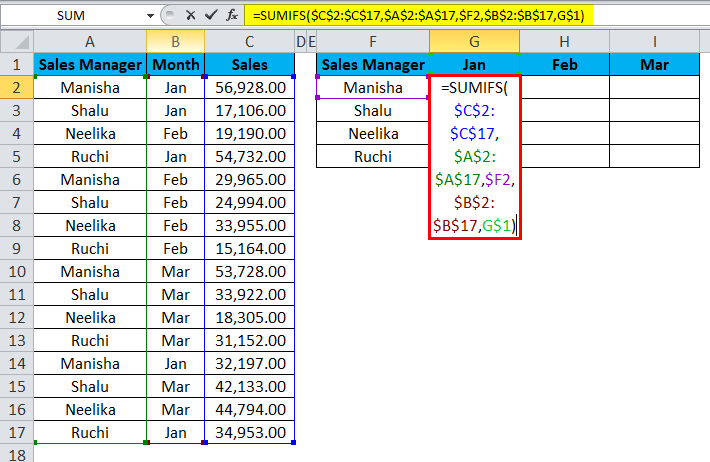Viewport: 710px width, 462px height.
Task: Click Ruchi cell in row 17 column A
Action: tap(90, 432)
